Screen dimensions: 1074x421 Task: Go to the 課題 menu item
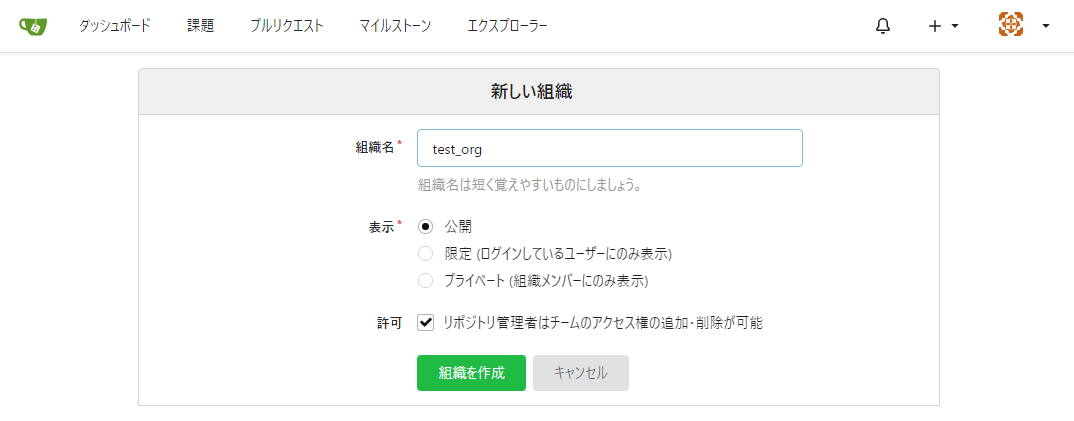tap(200, 26)
